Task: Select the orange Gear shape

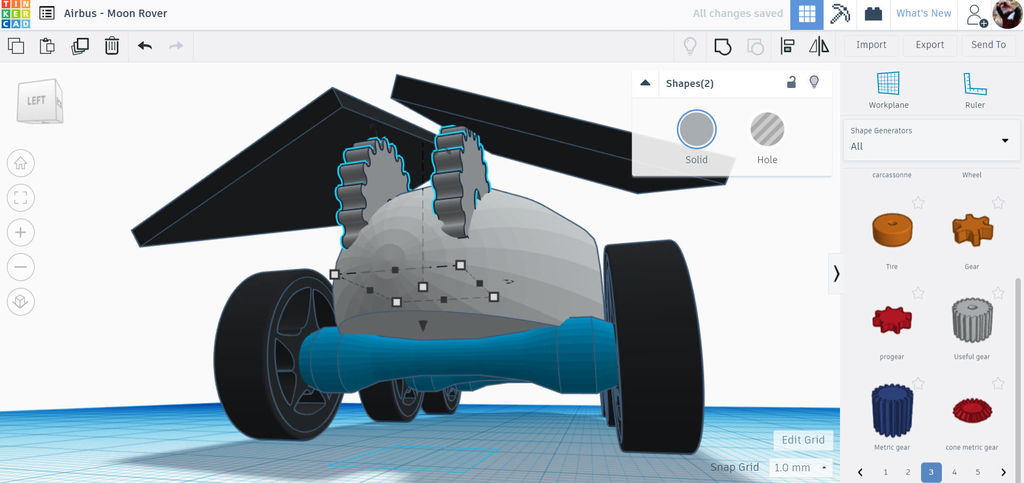Action: 972,231
